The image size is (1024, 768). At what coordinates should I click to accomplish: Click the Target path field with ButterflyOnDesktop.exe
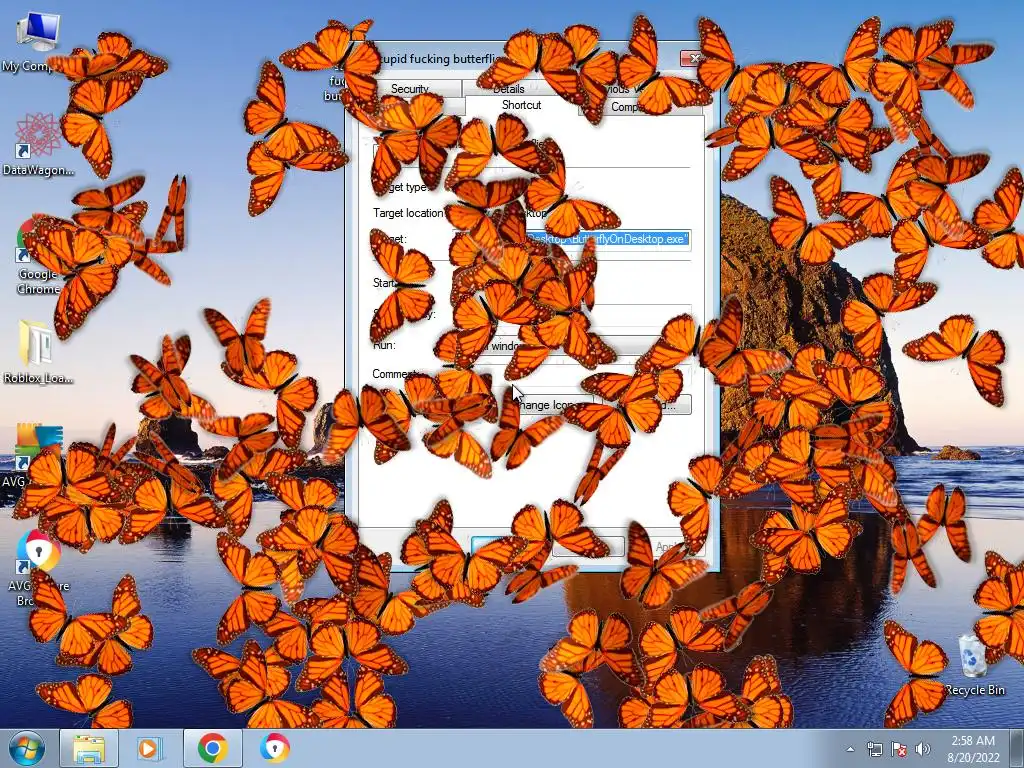coord(571,239)
